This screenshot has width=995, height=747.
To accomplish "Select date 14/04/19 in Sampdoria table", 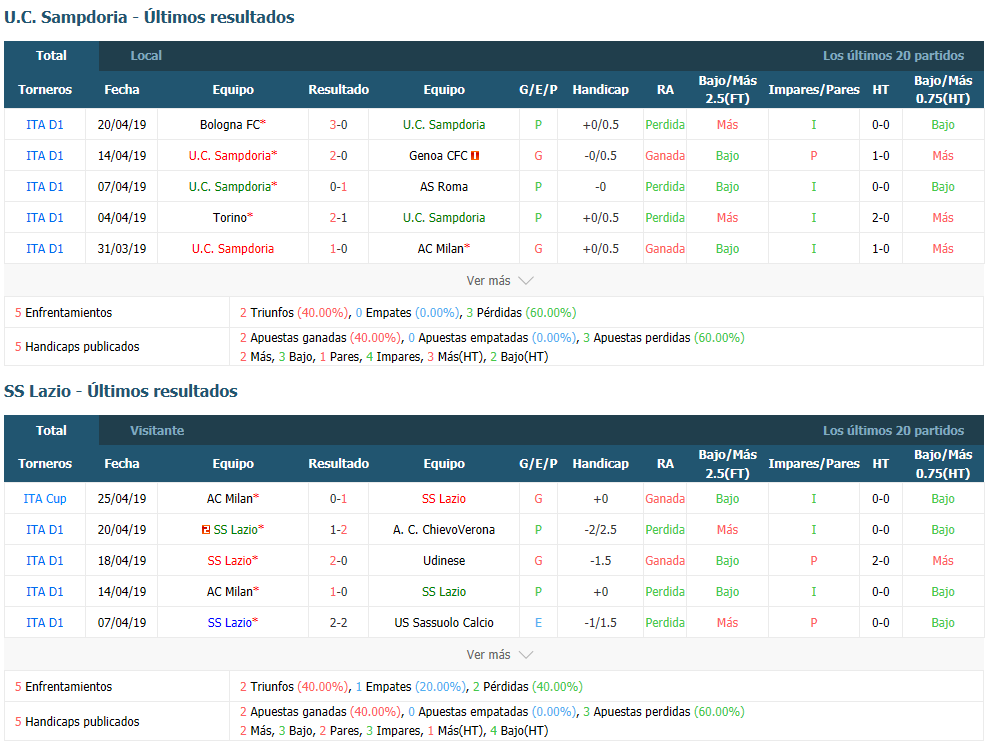I will click(122, 155).
